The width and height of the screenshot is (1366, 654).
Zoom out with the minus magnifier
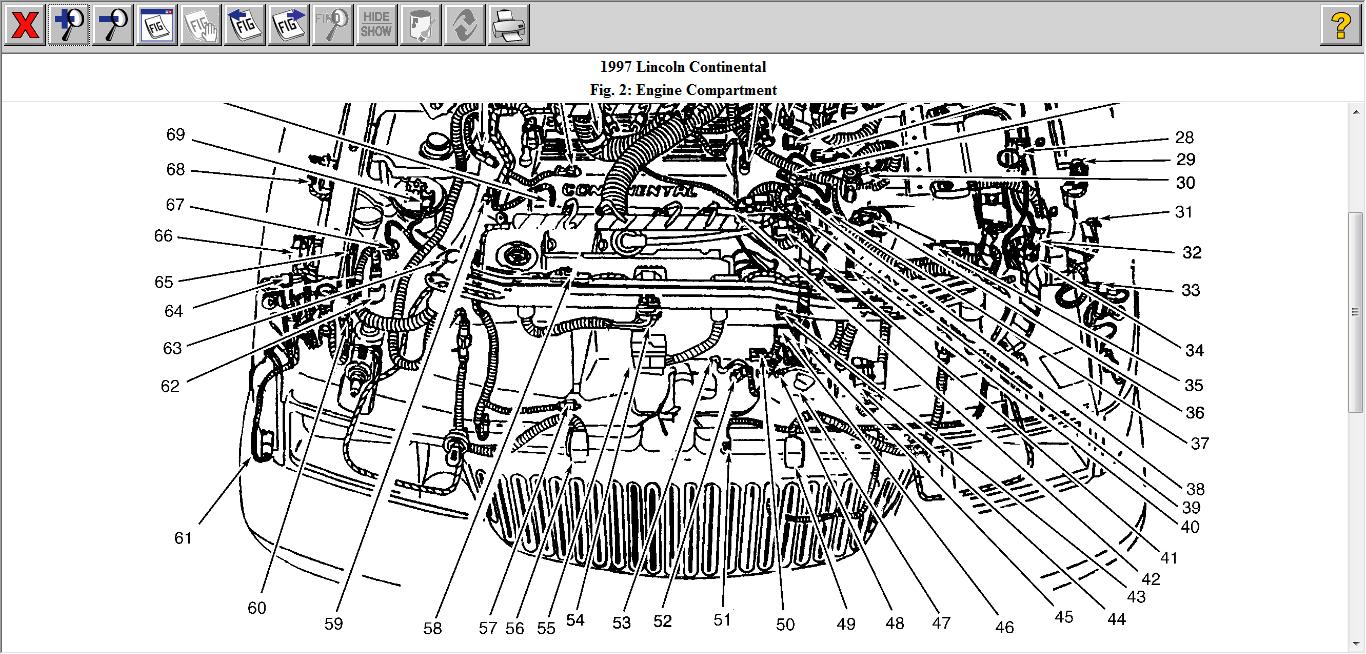[x=113, y=25]
